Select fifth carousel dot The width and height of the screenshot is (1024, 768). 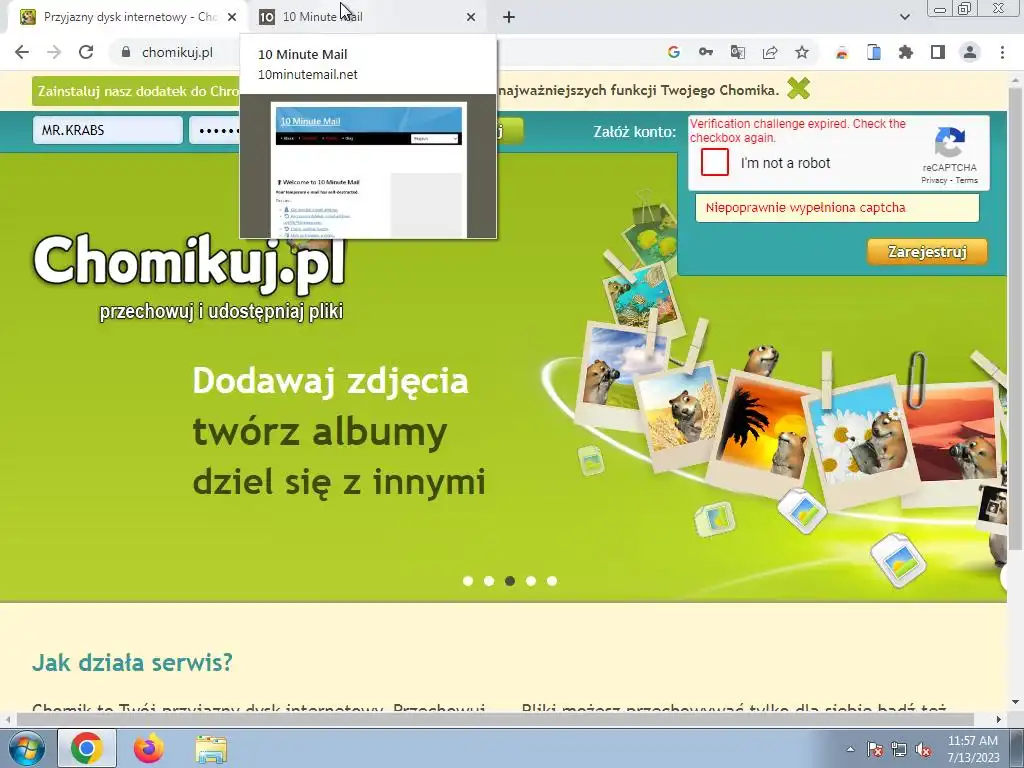click(552, 581)
